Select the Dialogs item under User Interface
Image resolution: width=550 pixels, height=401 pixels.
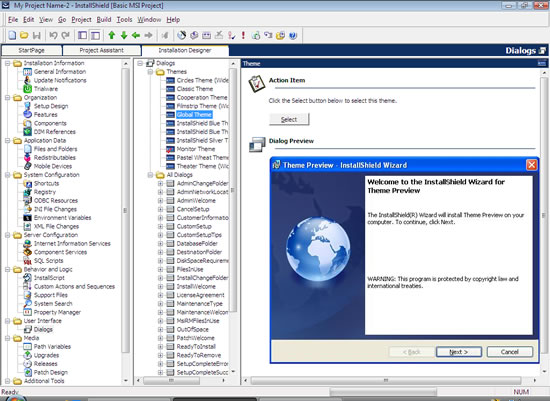(x=43, y=329)
